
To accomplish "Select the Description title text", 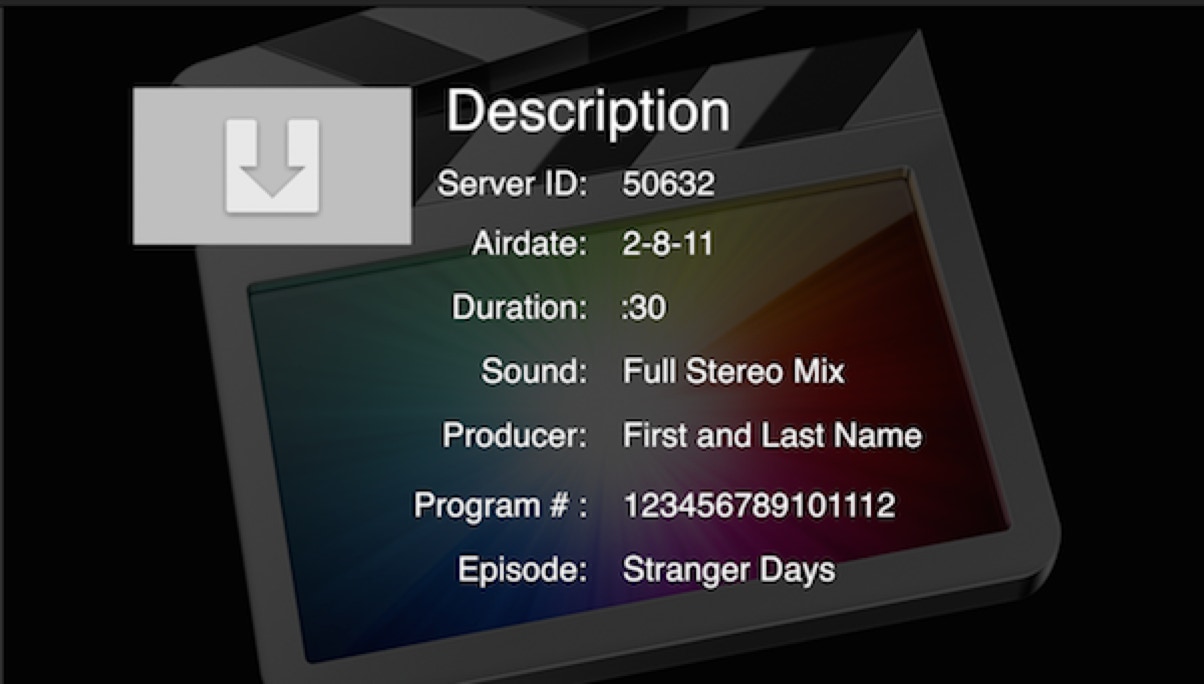I will 588,112.
